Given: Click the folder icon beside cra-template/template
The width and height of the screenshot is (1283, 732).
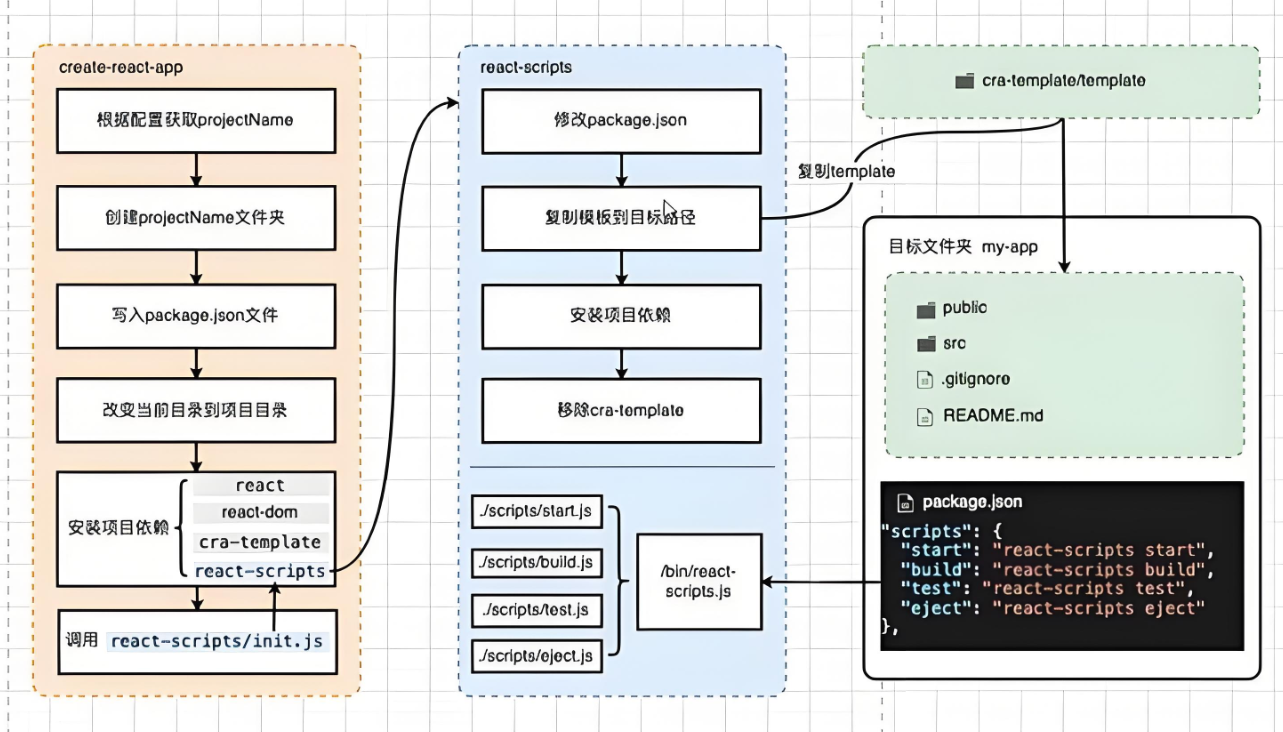Looking at the screenshot, I should [964, 81].
